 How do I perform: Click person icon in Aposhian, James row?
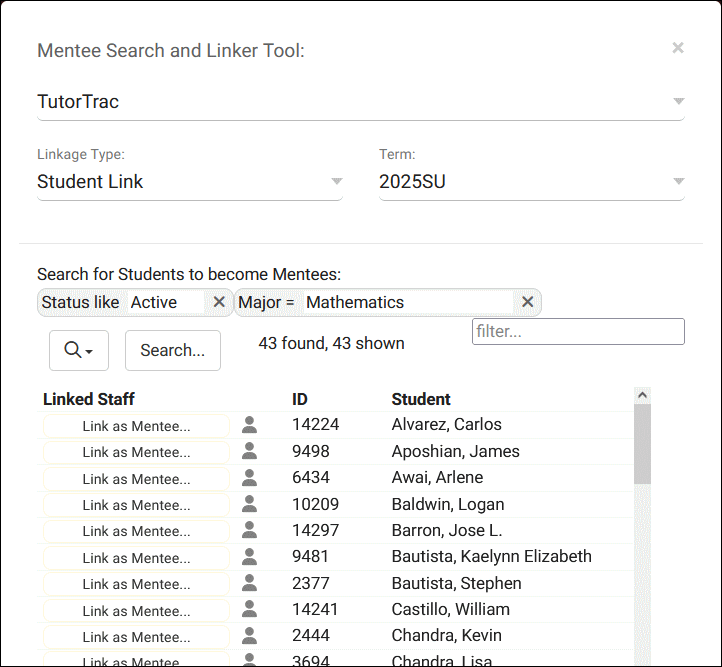(250, 452)
